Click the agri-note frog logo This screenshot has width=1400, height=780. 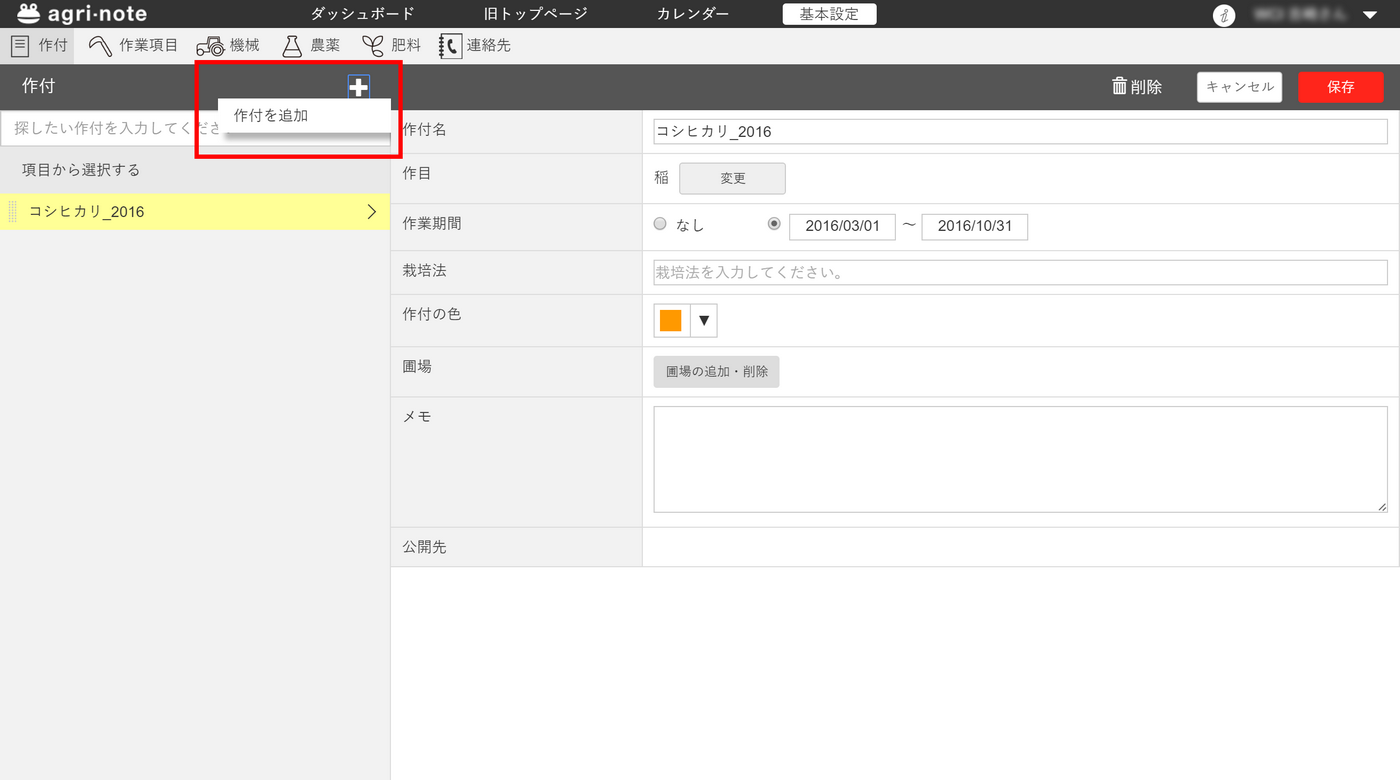pyautogui.click(x=29, y=14)
